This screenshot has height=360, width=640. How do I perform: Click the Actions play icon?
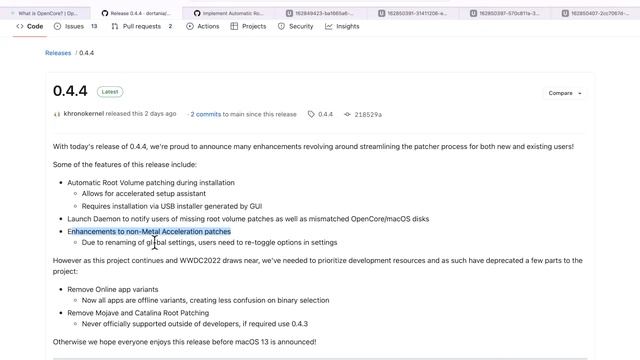(190, 26)
